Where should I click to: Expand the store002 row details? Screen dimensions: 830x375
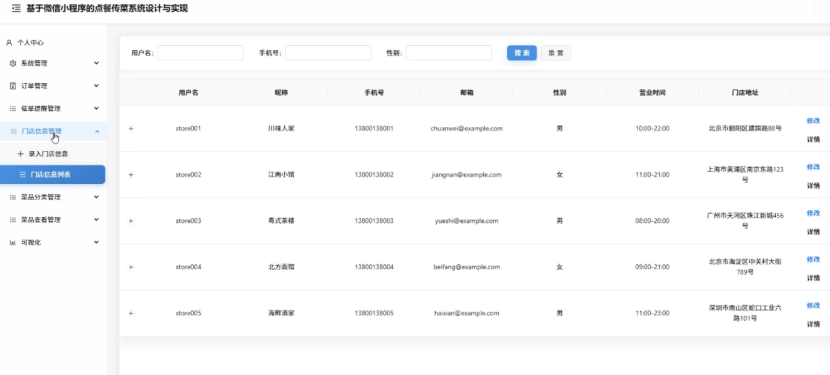pos(131,175)
